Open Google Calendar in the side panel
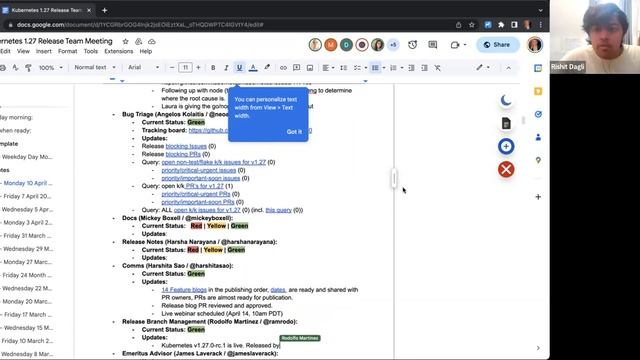 (x=538, y=69)
